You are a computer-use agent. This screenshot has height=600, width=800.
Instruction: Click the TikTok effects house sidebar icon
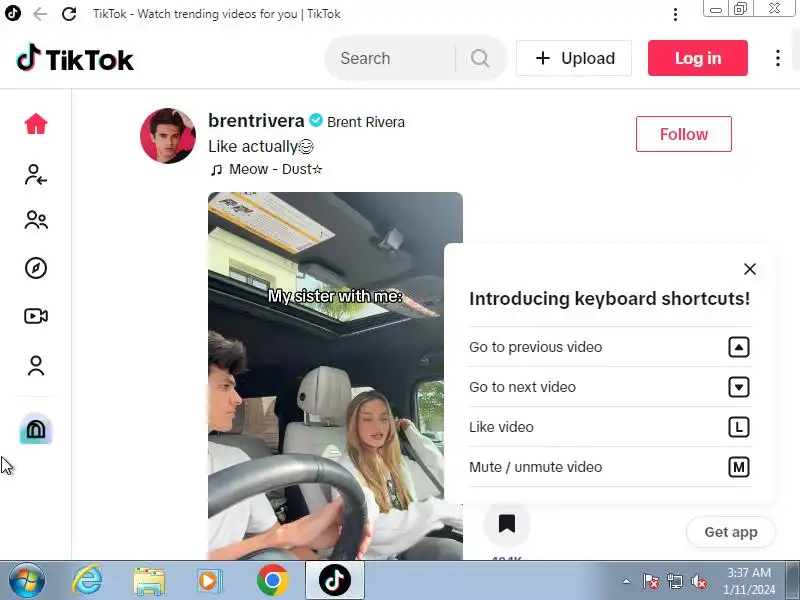click(36, 429)
